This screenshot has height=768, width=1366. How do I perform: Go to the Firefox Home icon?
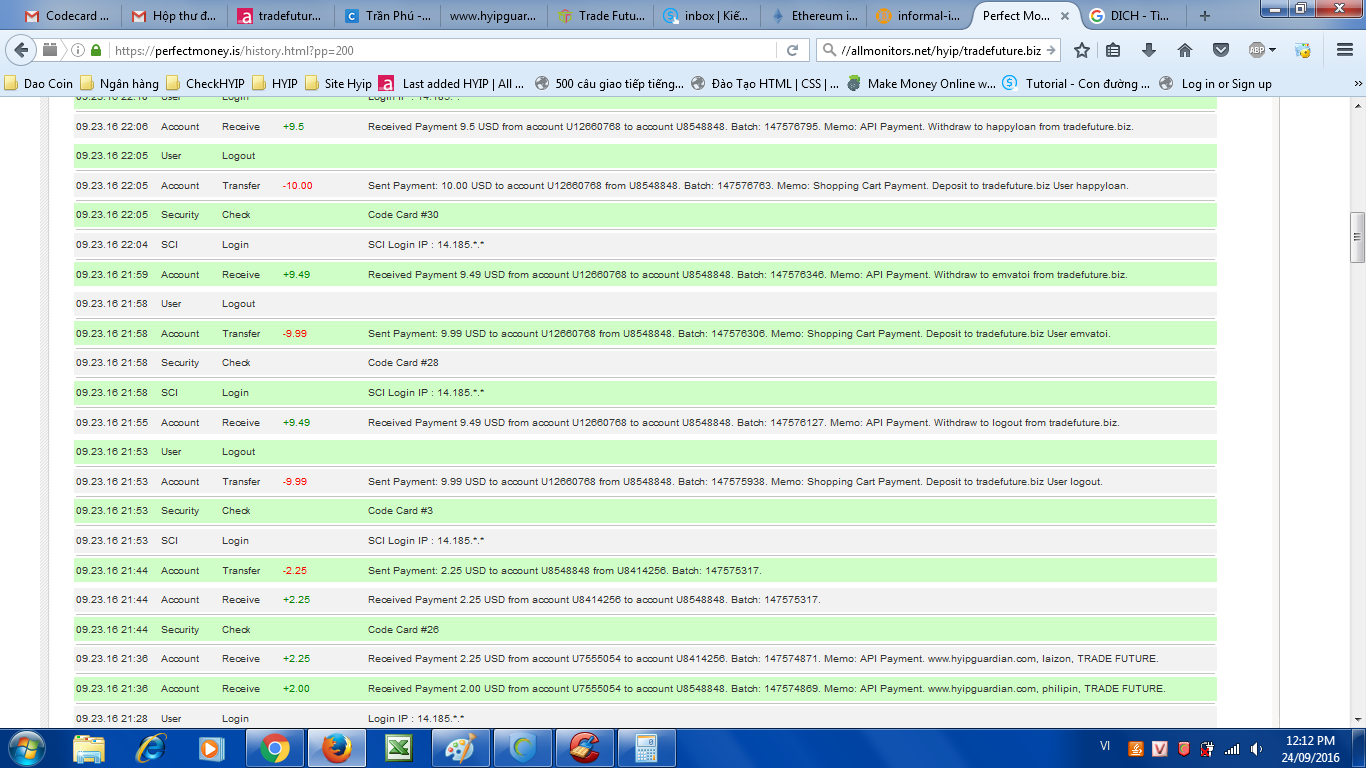click(1185, 50)
